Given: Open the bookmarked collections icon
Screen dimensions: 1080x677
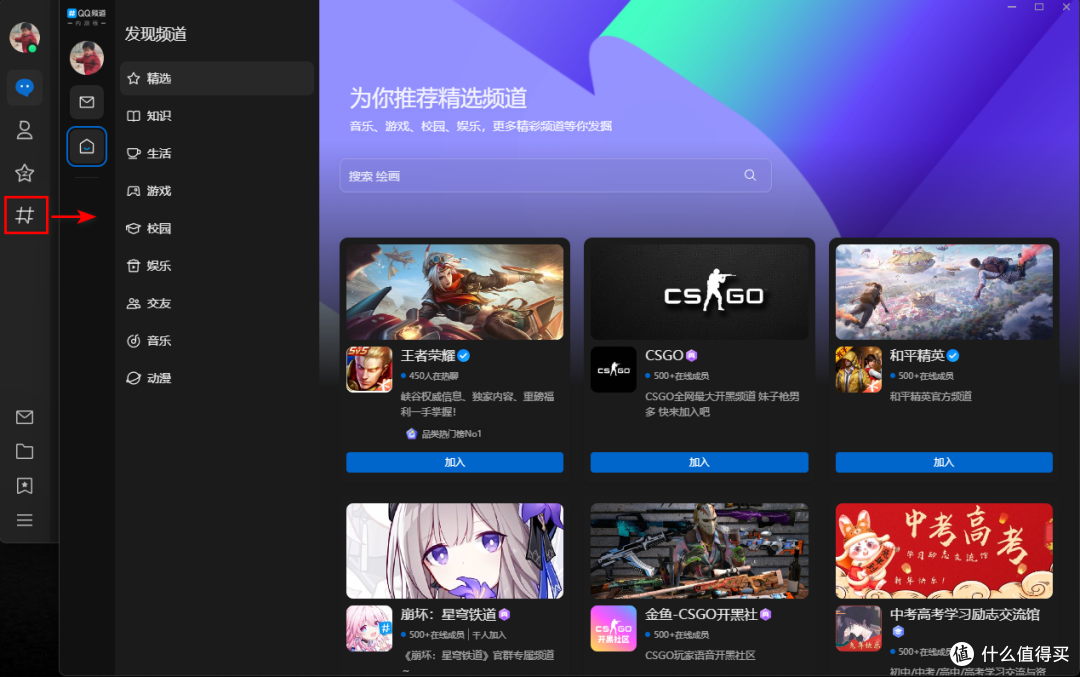Looking at the screenshot, I should point(24,485).
